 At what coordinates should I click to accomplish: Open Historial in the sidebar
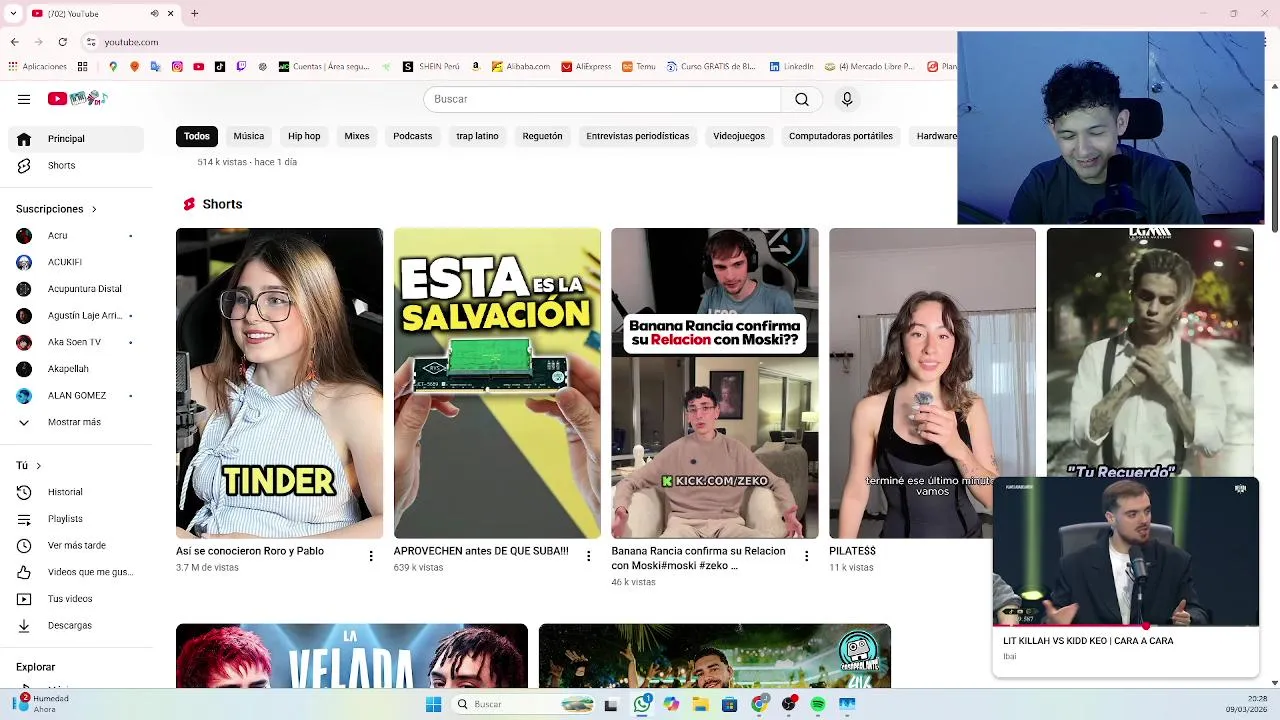point(76,492)
